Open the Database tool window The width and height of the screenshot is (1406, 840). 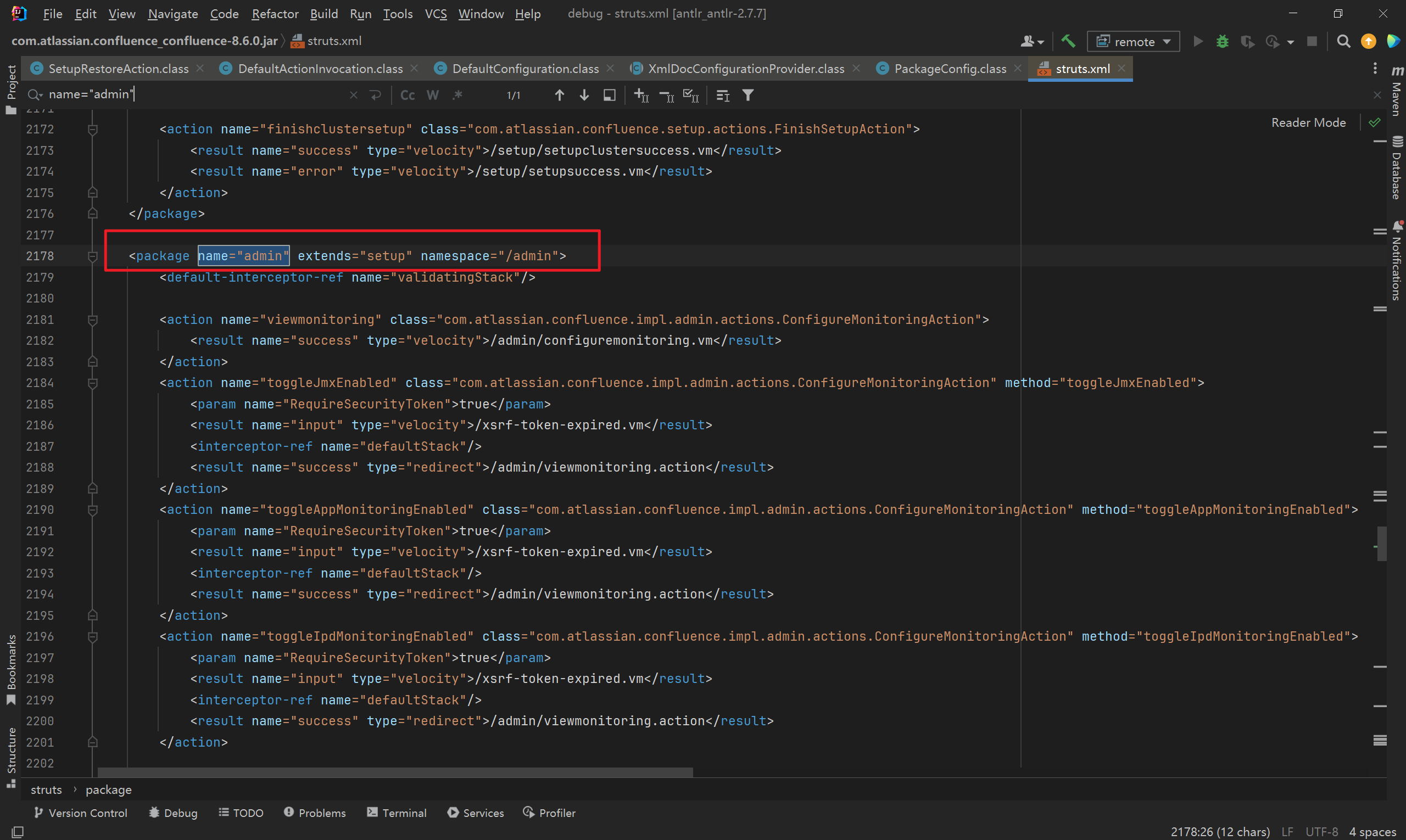coord(1397,167)
